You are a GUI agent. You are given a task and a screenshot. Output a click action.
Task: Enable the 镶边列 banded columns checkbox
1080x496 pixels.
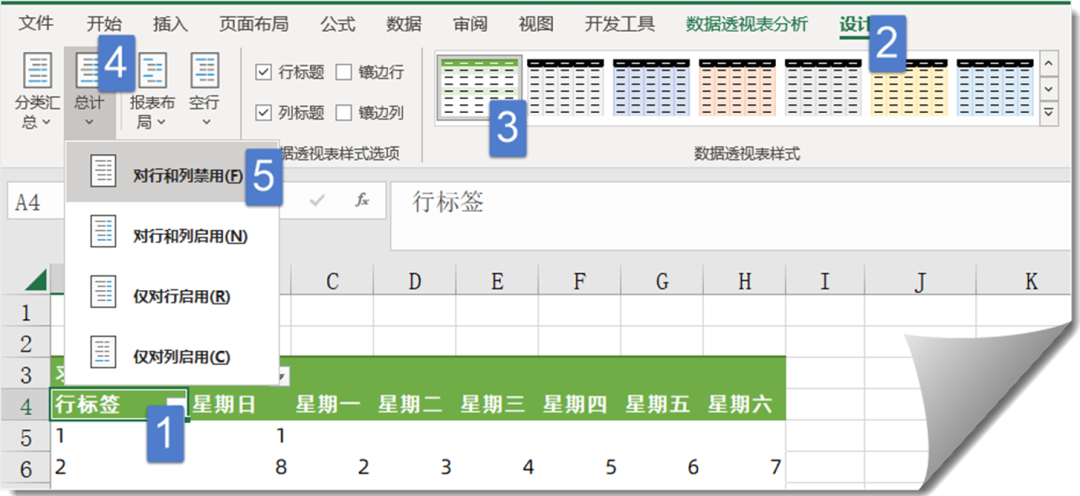click(344, 113)
